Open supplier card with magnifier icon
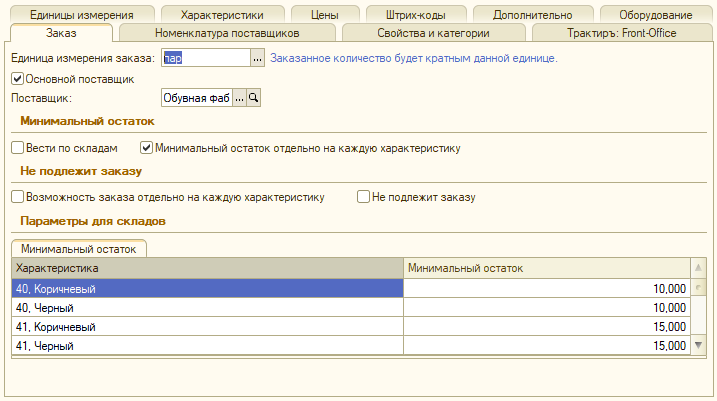 coord(254,98)
